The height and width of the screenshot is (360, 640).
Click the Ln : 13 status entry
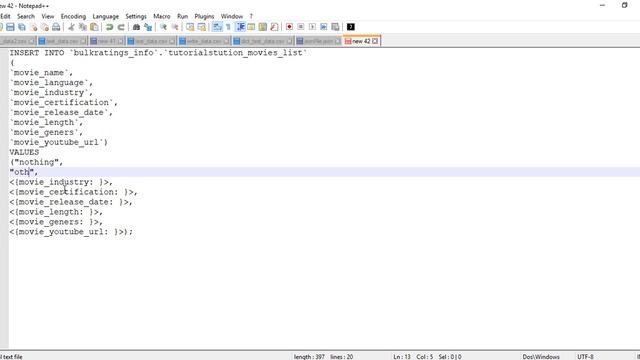(402, 357)
